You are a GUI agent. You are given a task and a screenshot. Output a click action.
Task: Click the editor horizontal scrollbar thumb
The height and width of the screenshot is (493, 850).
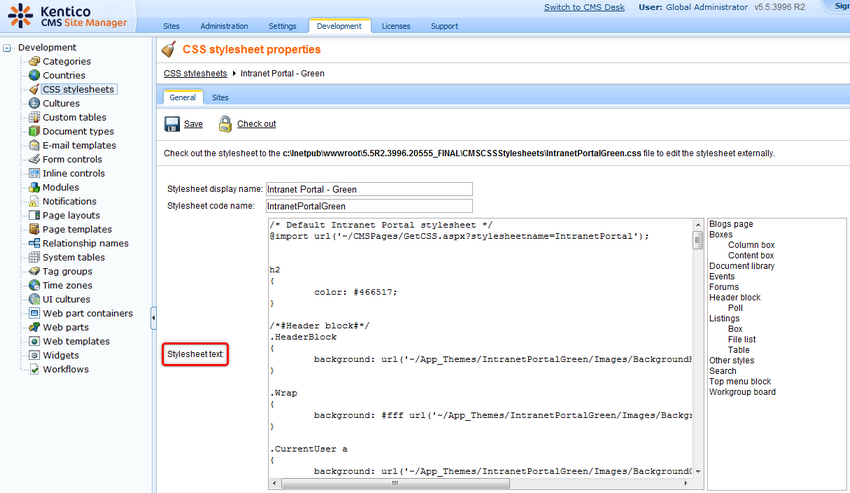[395, 483]
